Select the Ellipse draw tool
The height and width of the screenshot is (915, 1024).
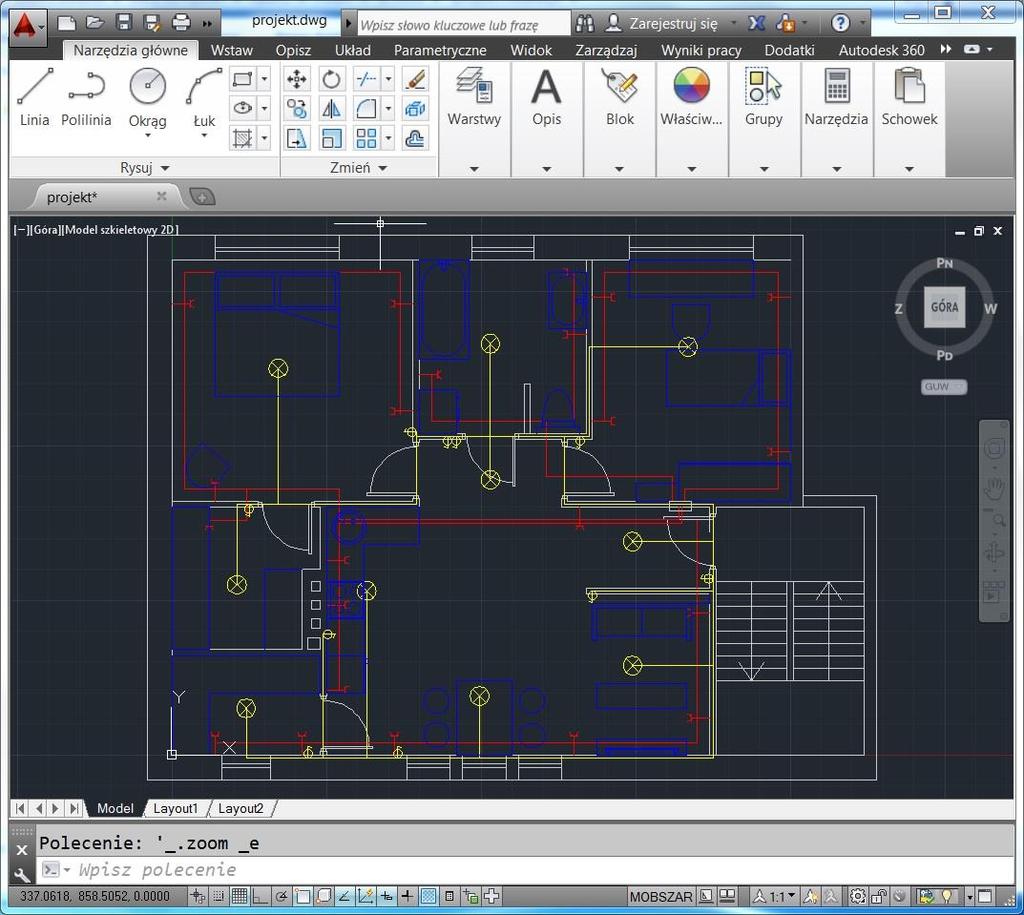[242, 108]
